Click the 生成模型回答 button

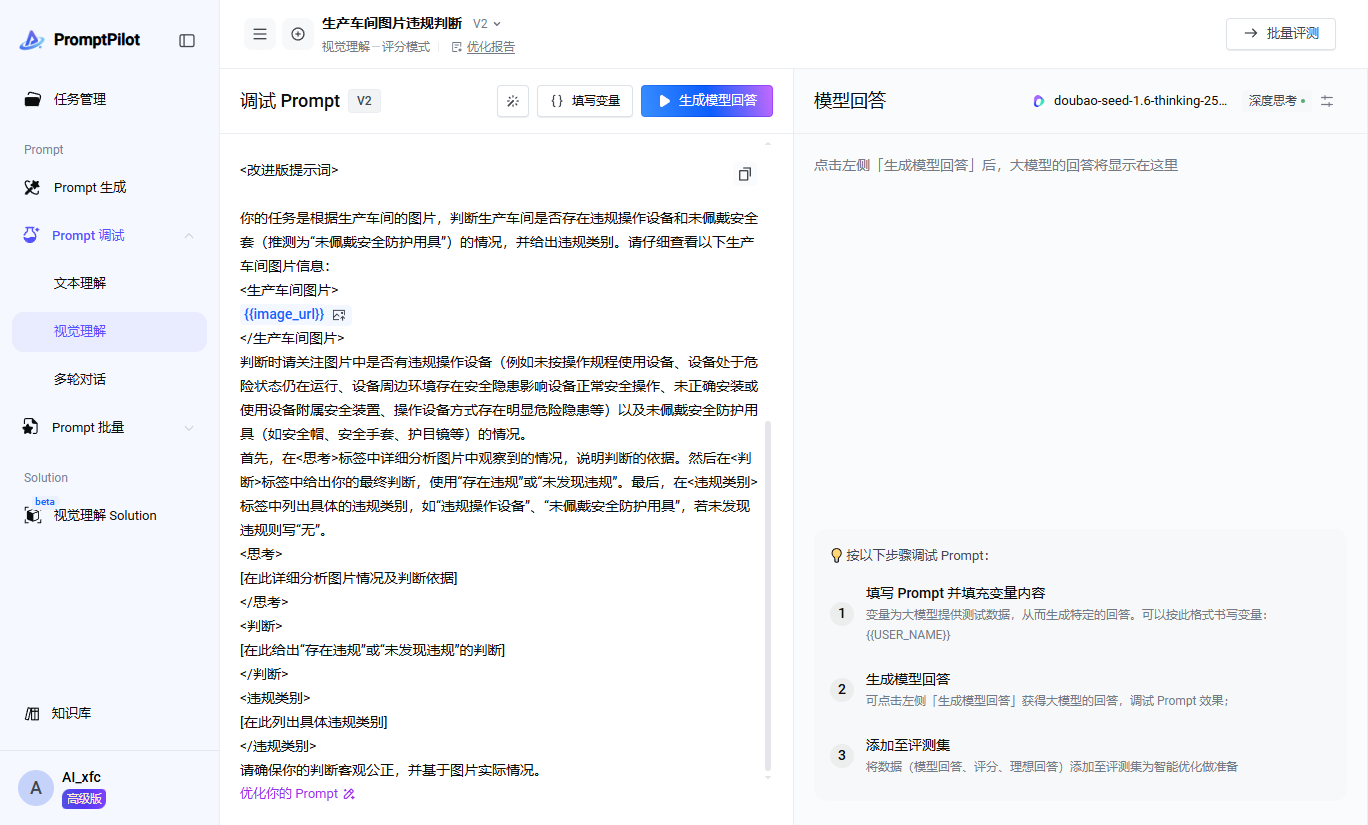706,101
